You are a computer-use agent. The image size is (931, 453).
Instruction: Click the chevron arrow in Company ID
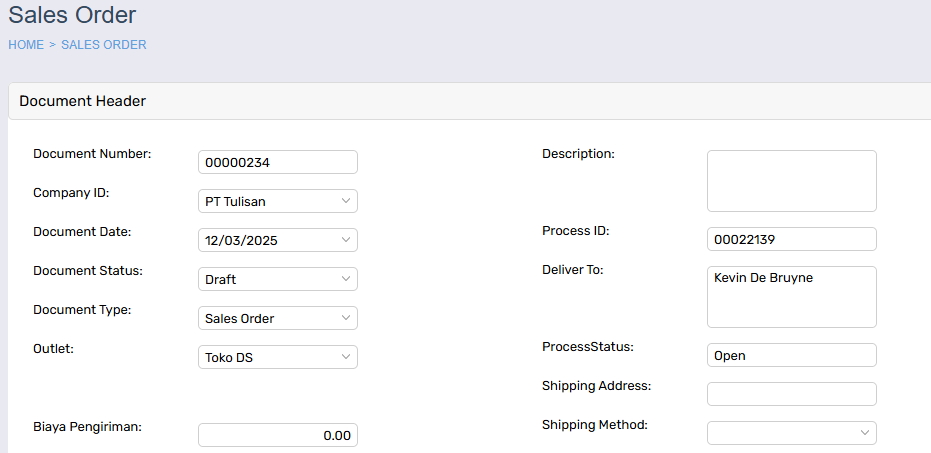[346, 201]
